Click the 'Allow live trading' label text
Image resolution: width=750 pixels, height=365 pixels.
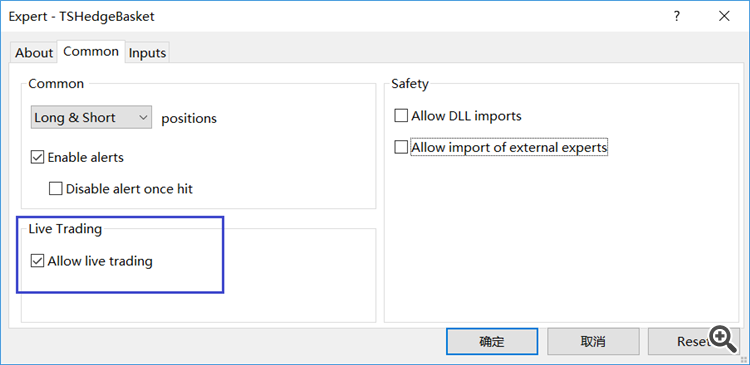click(x=100, y=261)
